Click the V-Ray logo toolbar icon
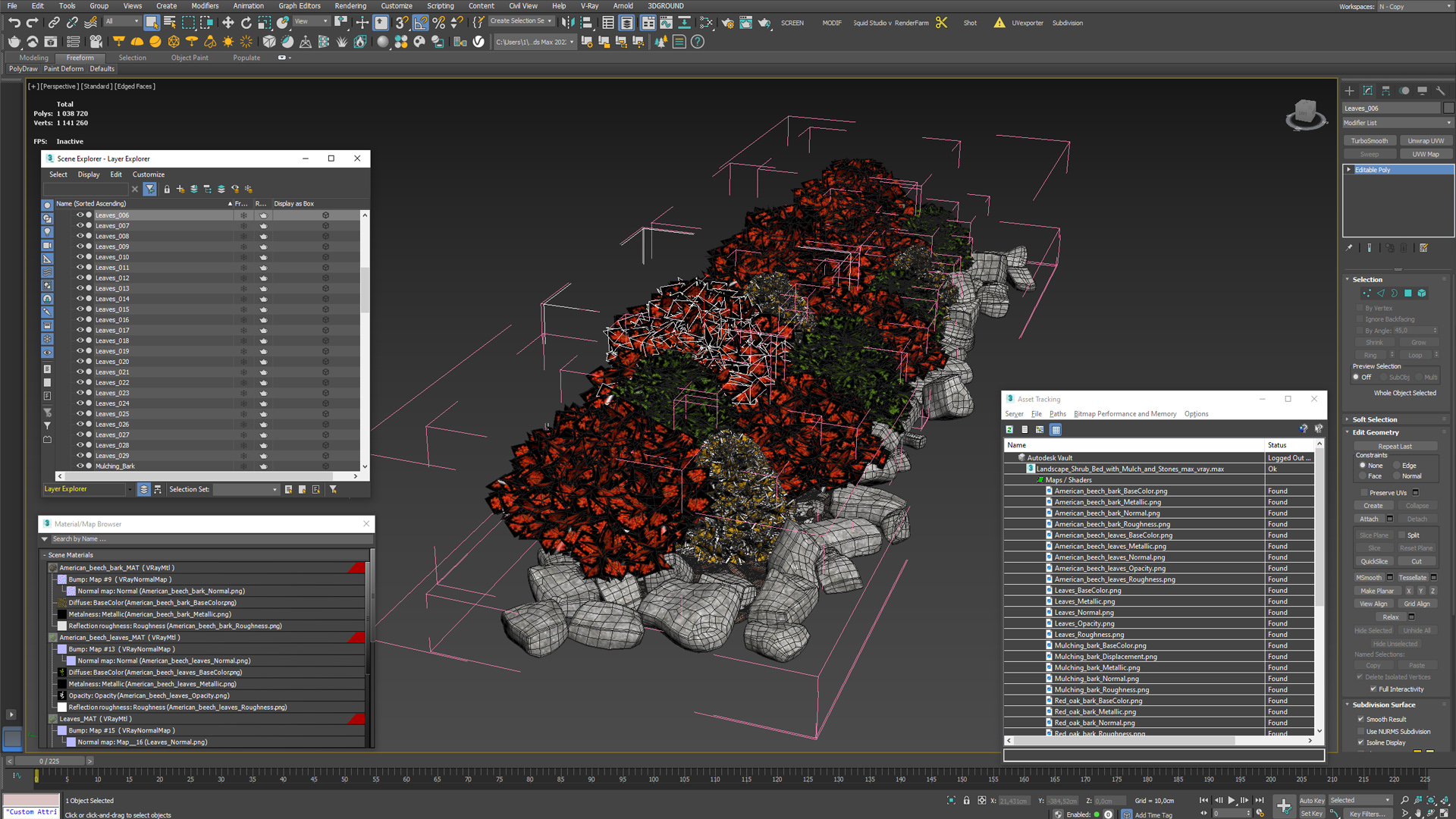Viewport: 1456px width, 819px height. coord(479,42)
